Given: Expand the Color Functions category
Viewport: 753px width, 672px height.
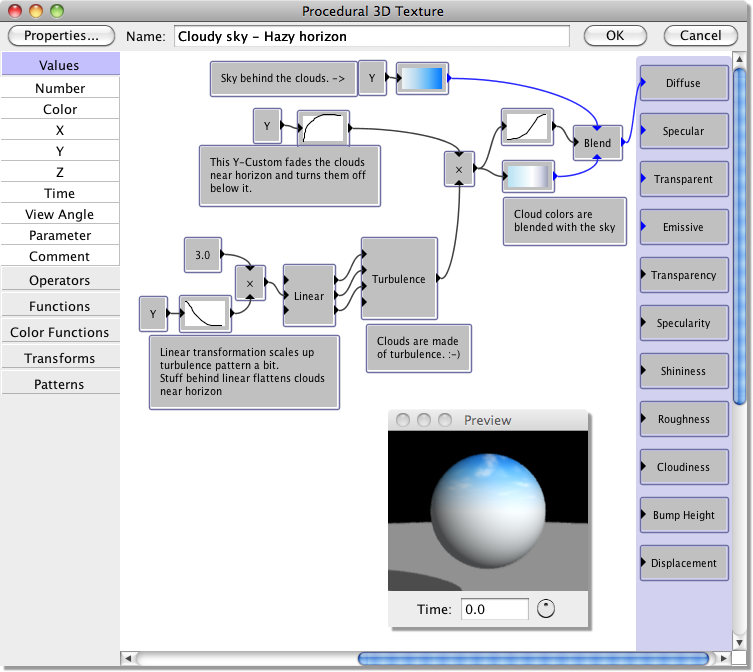Looking at the screenshot, I should (x=60, y=333).
